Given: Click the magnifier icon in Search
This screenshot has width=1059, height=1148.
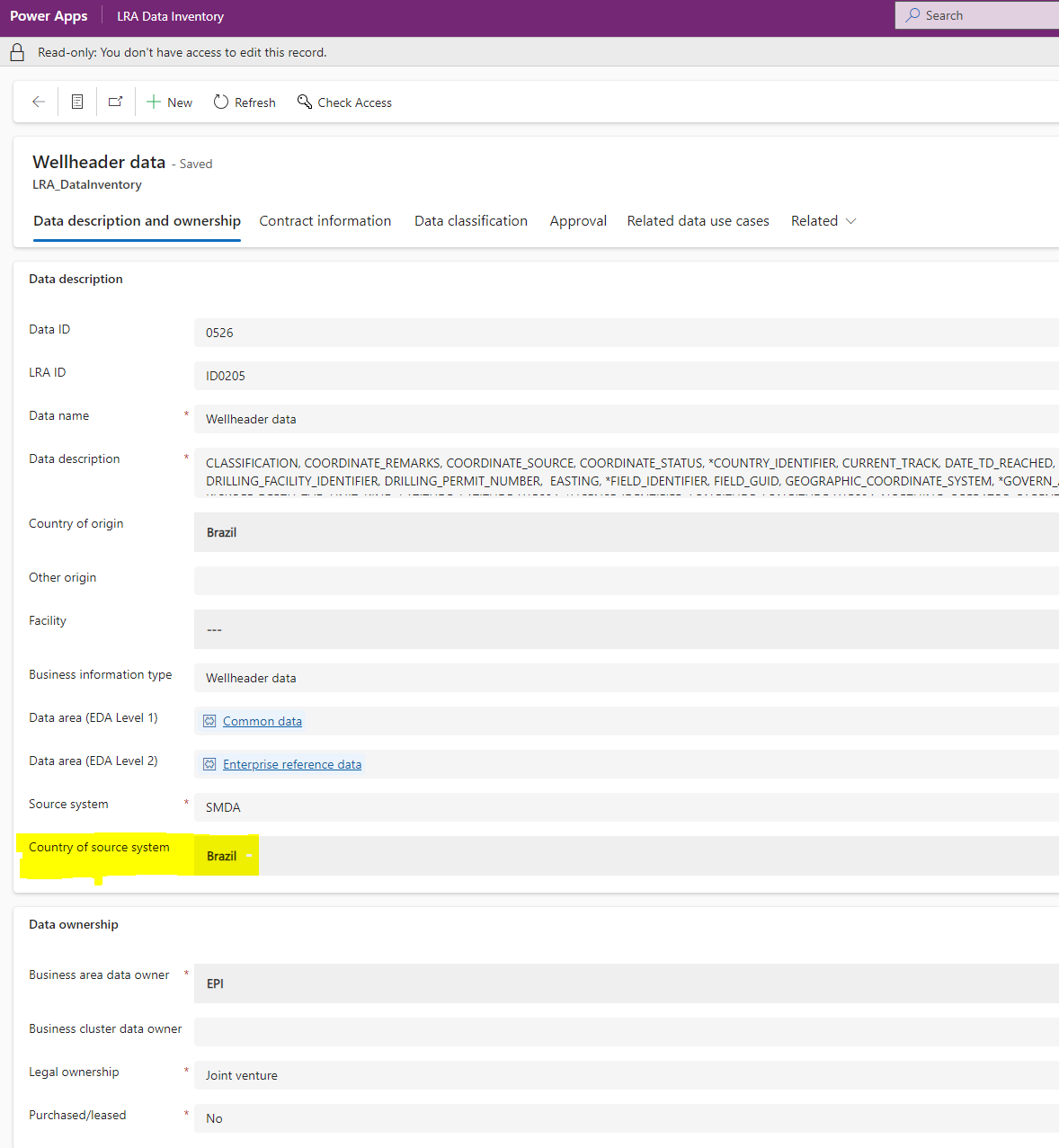Looking at the screenshot, I should click(x=912, y=15).
